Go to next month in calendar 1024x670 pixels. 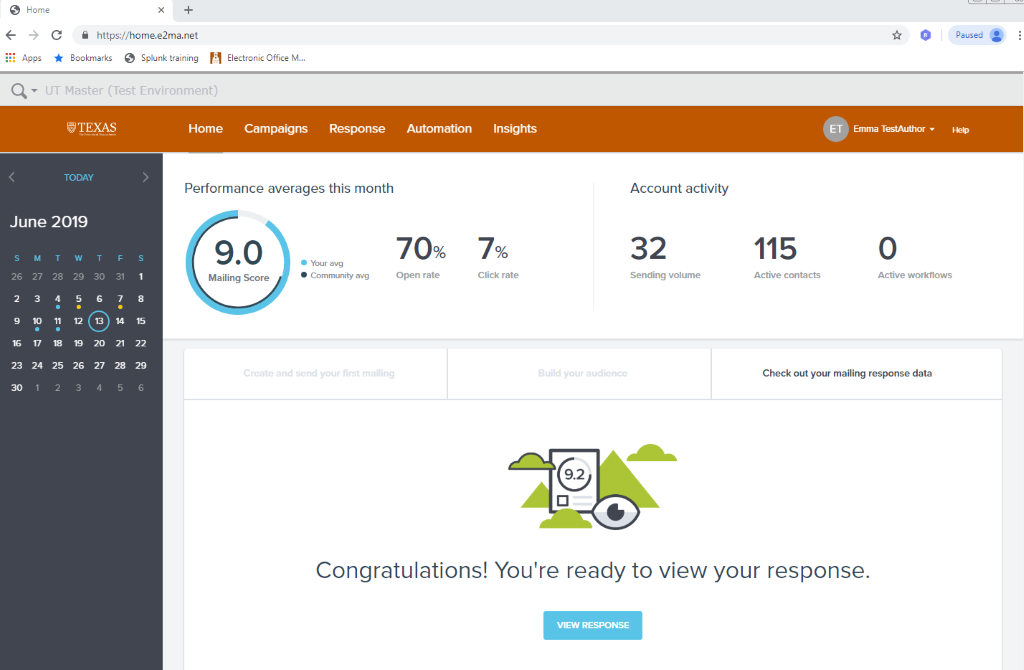coord(146,177)
